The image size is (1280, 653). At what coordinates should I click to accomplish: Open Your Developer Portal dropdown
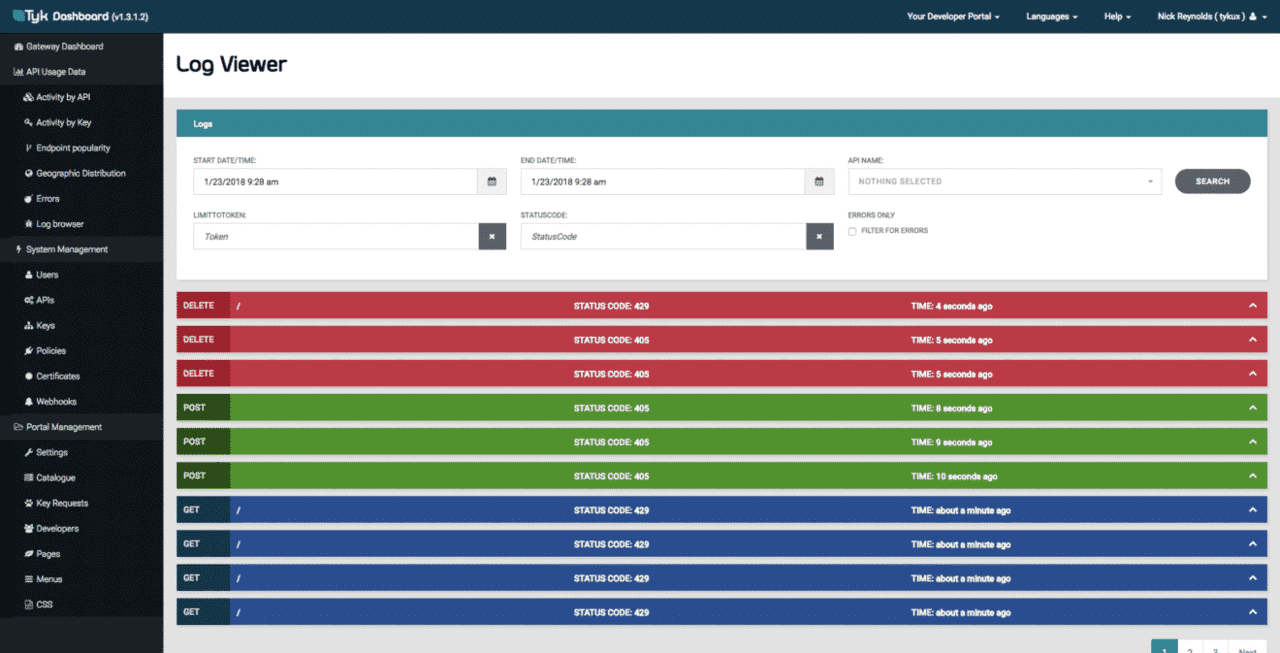pos(952,17)
